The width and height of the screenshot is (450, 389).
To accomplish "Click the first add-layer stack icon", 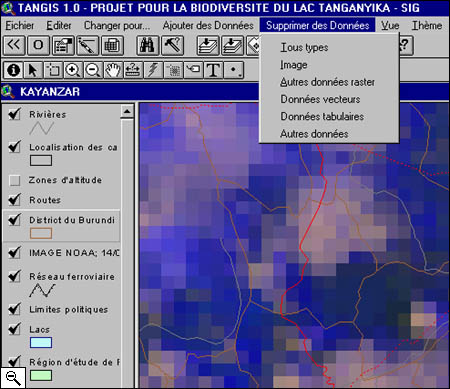I will point(208,45).
